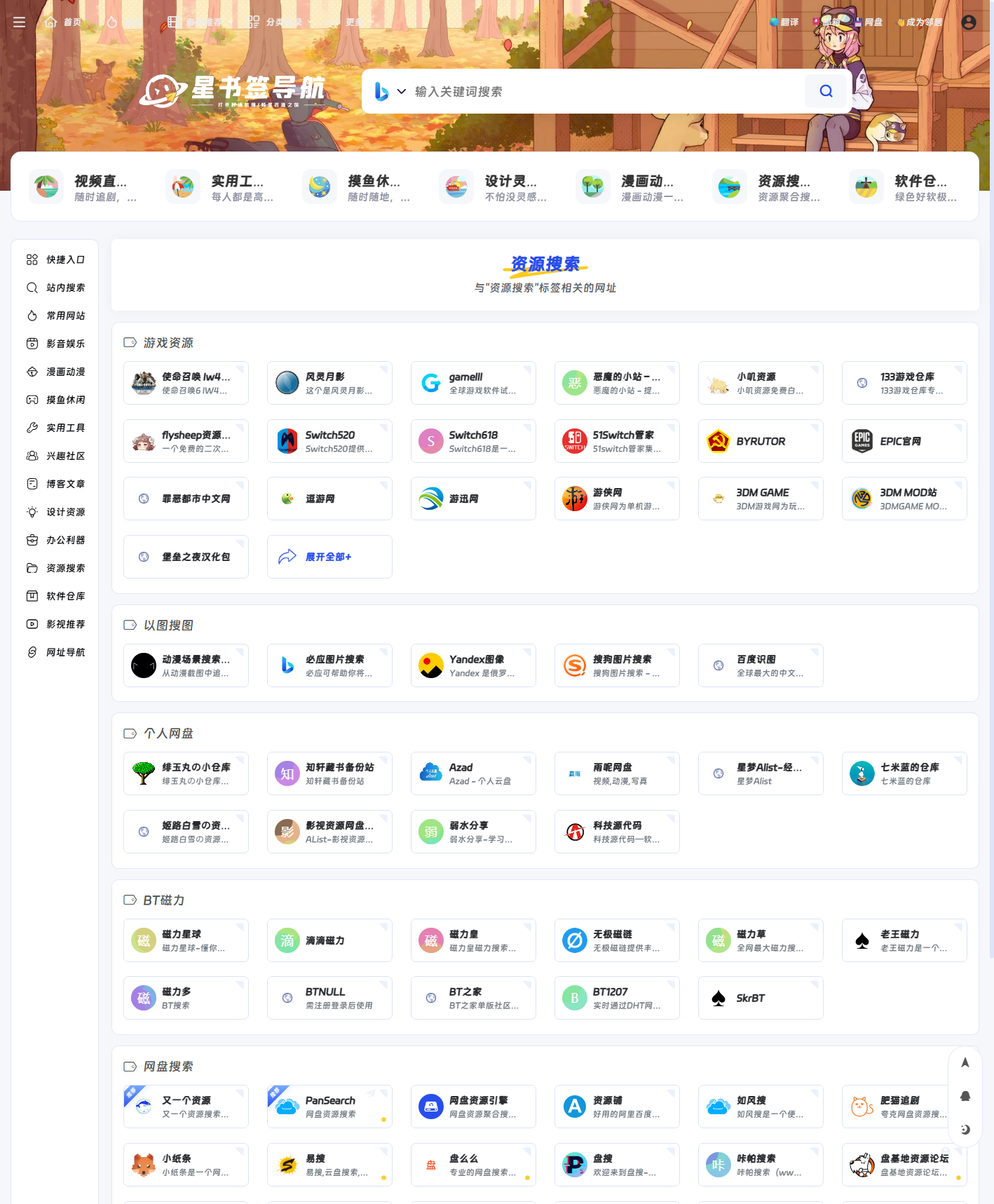
Task: Click the 兴趣社区 sidebar icon
Action: click(32, 456)
